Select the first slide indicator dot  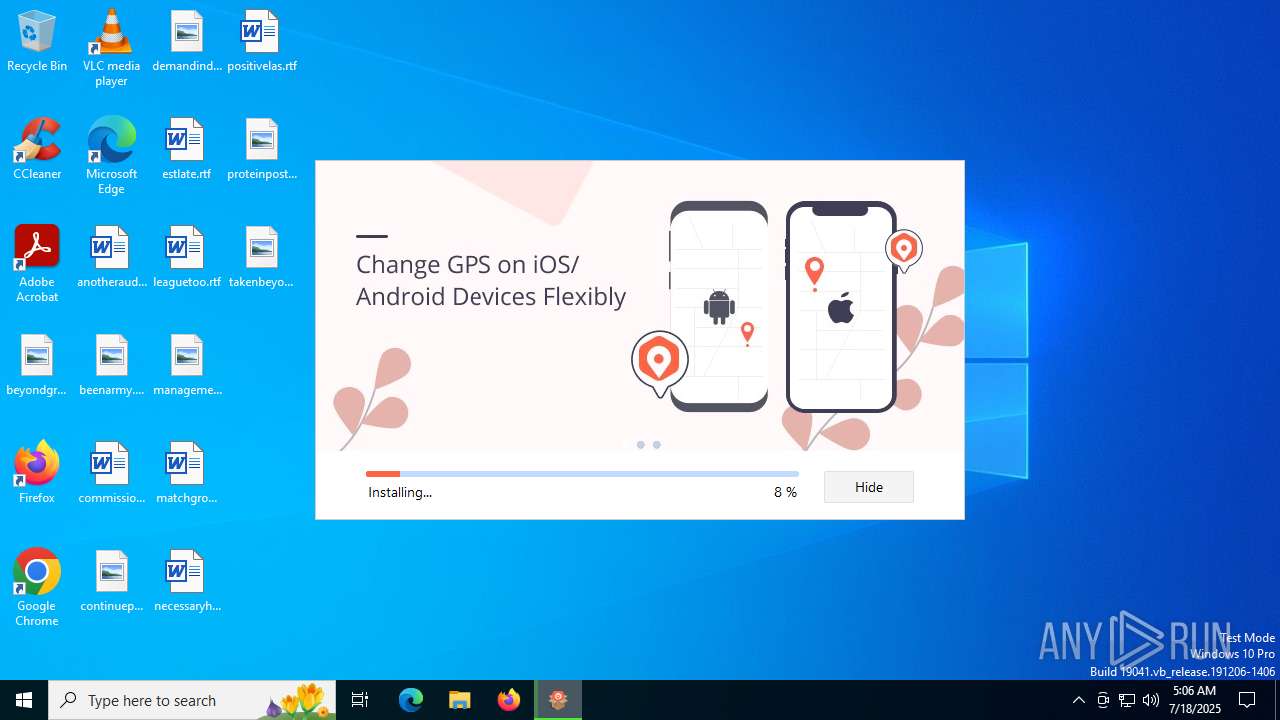coord(640,445)
